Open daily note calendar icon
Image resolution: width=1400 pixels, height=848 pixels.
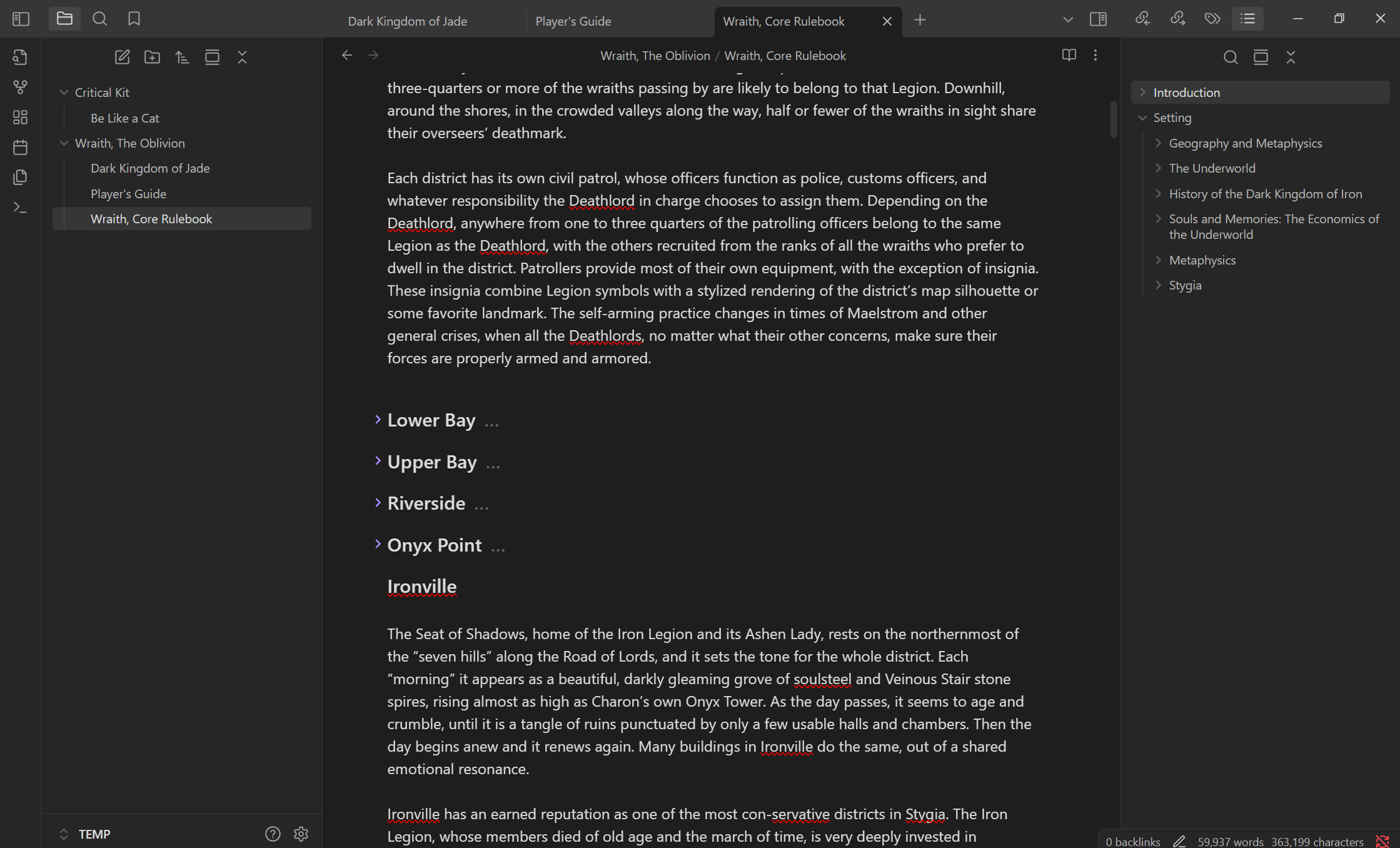[20, 148]
